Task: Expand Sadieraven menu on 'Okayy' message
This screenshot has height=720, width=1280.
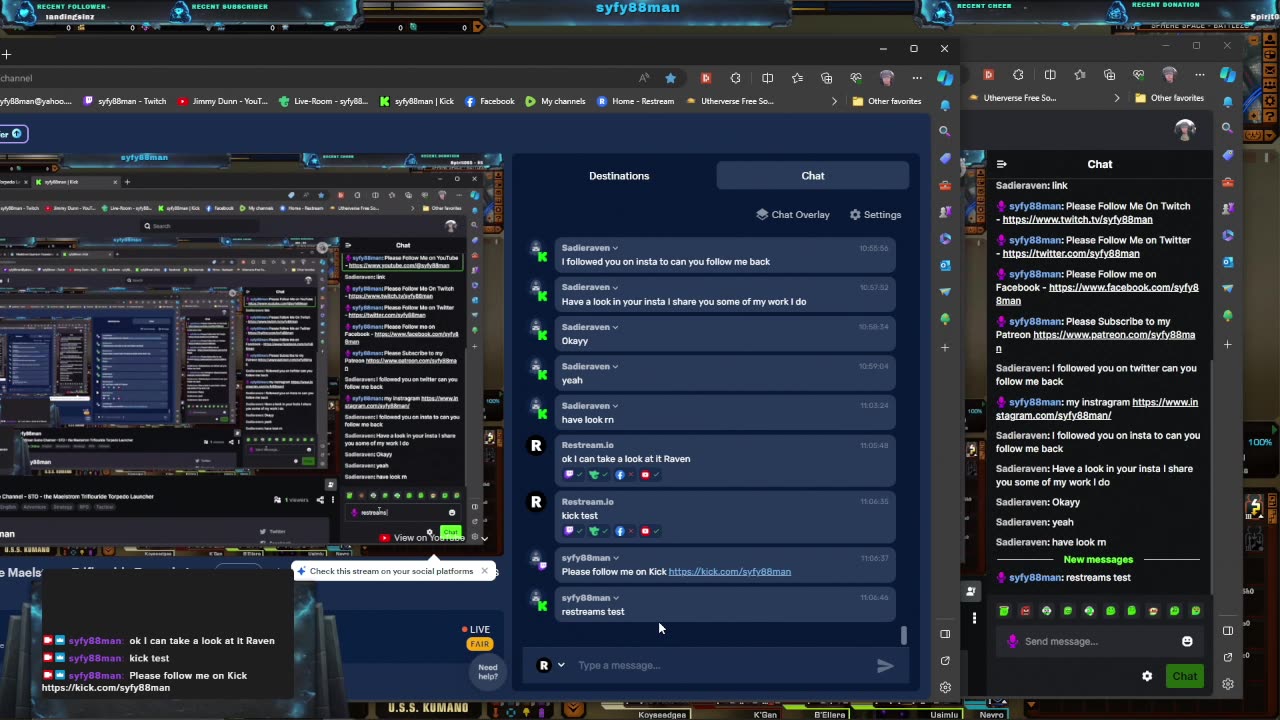Action: point(615,327)
